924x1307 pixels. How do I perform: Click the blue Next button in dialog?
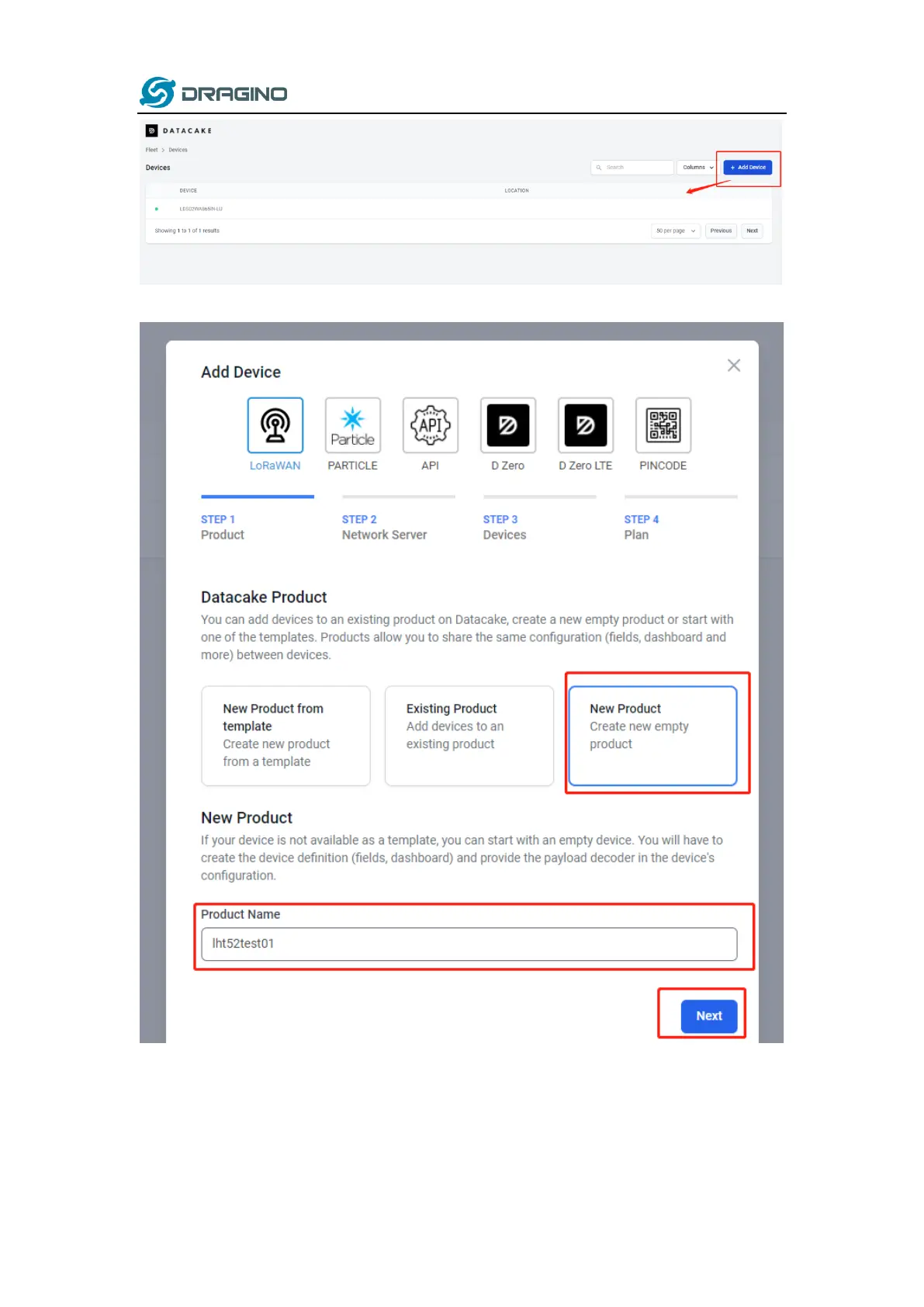709,1016
